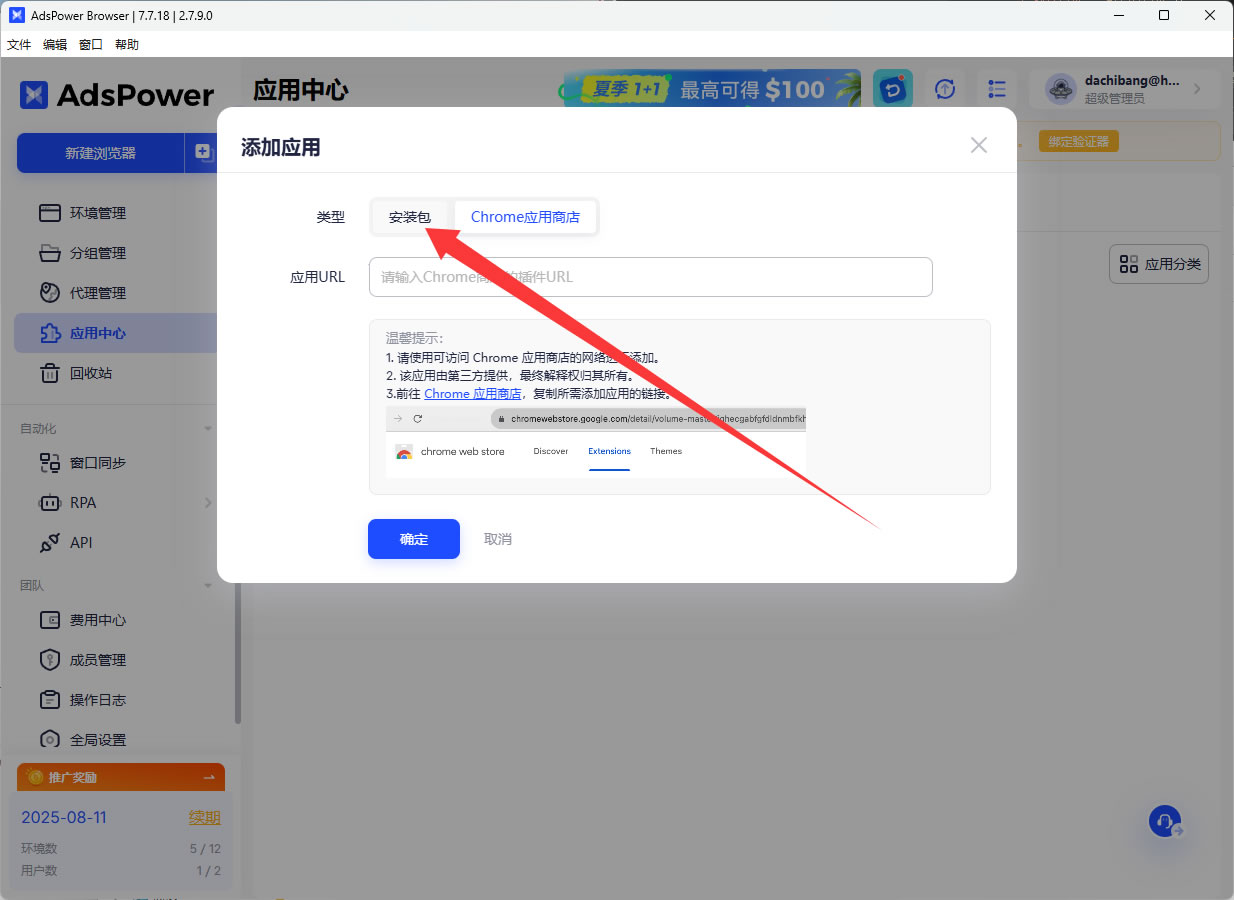Close the 添加应用 dialog
Image resolution: width=1234 pixels, height=900 pixels.
click(x=979, y=145)
